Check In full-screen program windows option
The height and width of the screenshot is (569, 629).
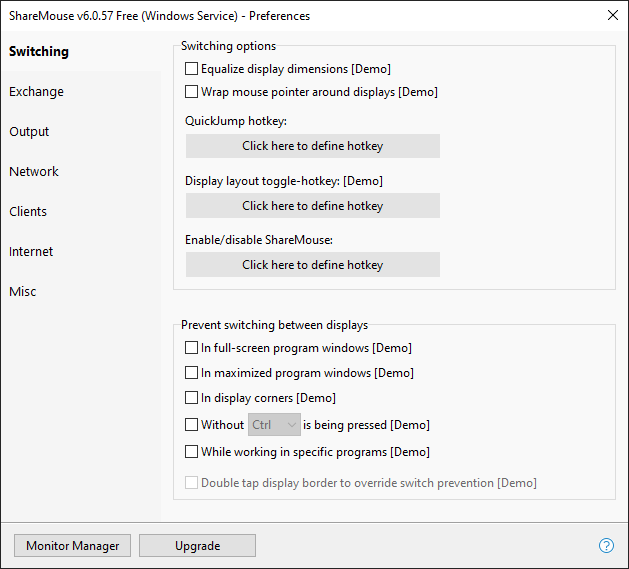191,347
